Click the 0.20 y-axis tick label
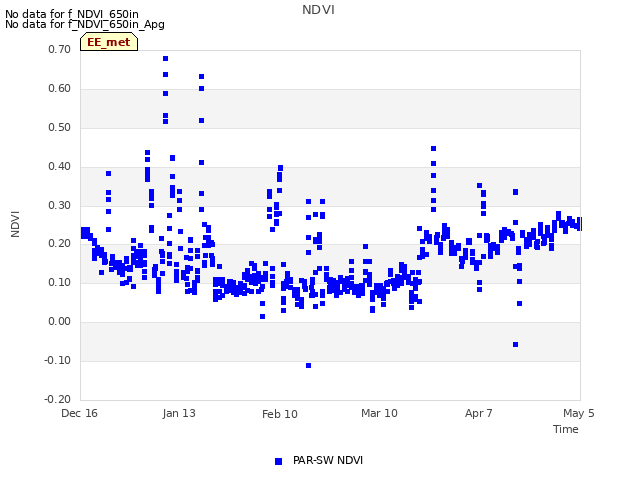640x480 pixels. coord(60,244)
